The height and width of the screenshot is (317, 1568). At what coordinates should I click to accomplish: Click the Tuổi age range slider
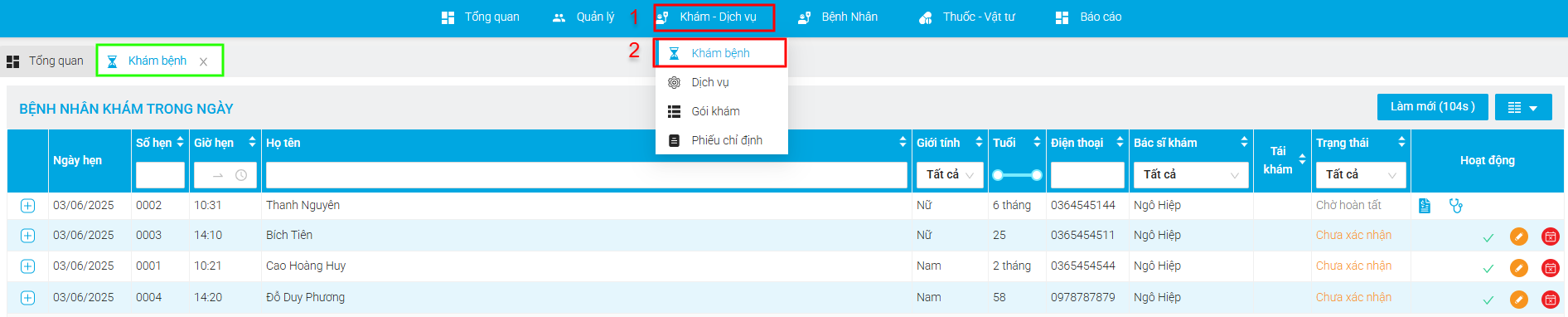(1017, 175)
